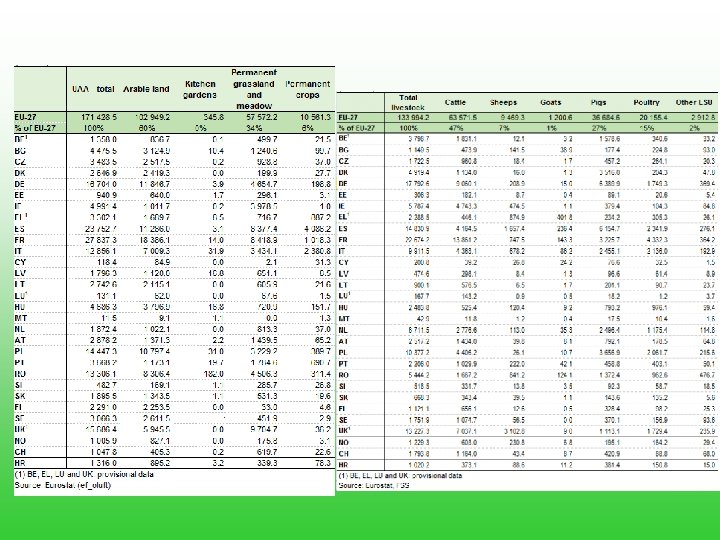
Task: Click the 'Other LSU' column header
Action: (x=694, y=102)
